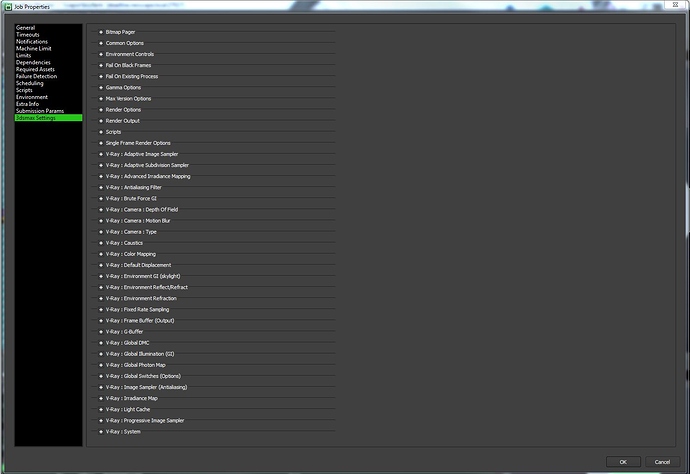690x474 pixels.
Task: Click the Job Properties window icon
Action: point(7,5)
